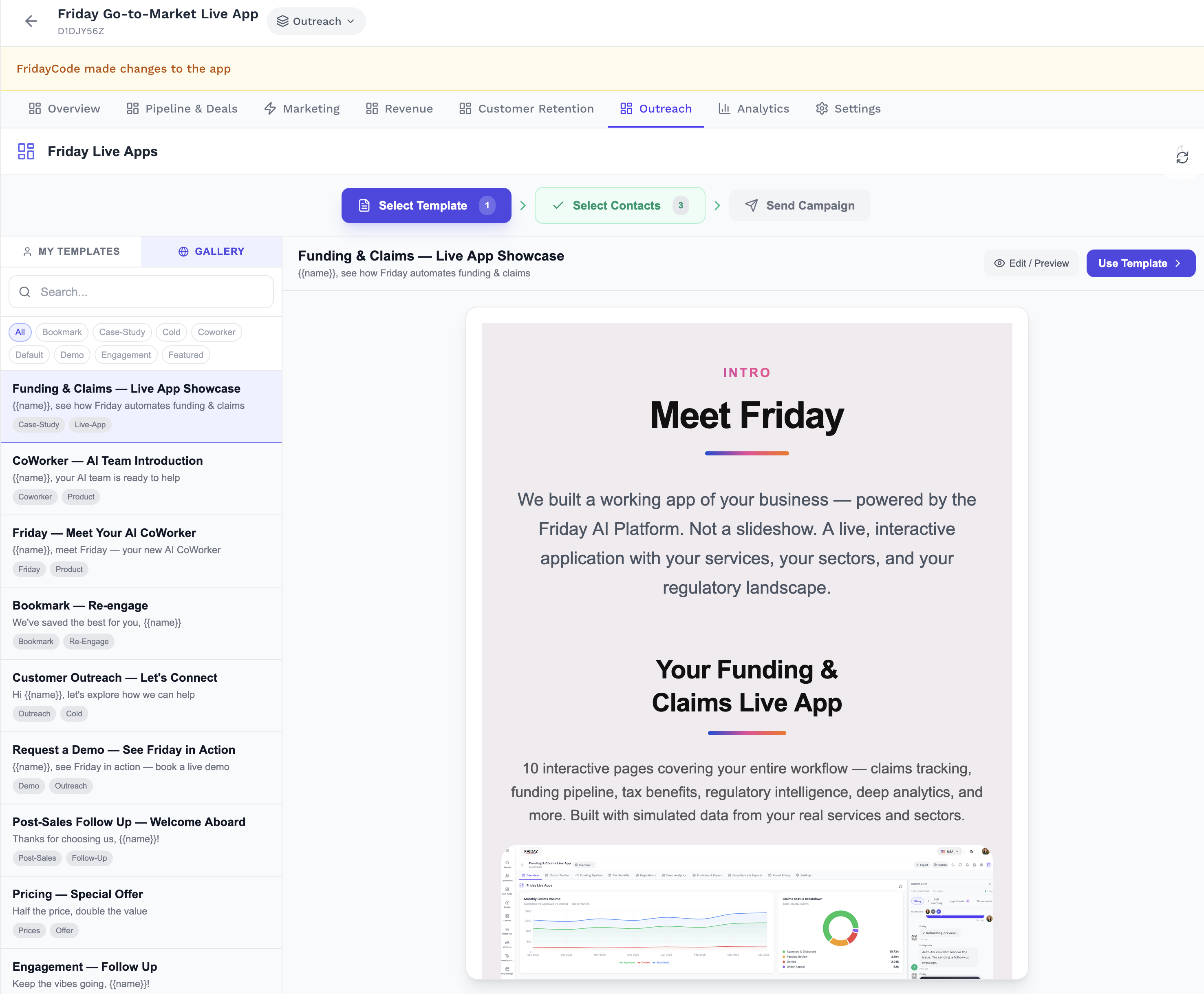1204x994 pixels.
Task: Click the Re-Engage tag on Bookmark template
Action: pos(89,642)
